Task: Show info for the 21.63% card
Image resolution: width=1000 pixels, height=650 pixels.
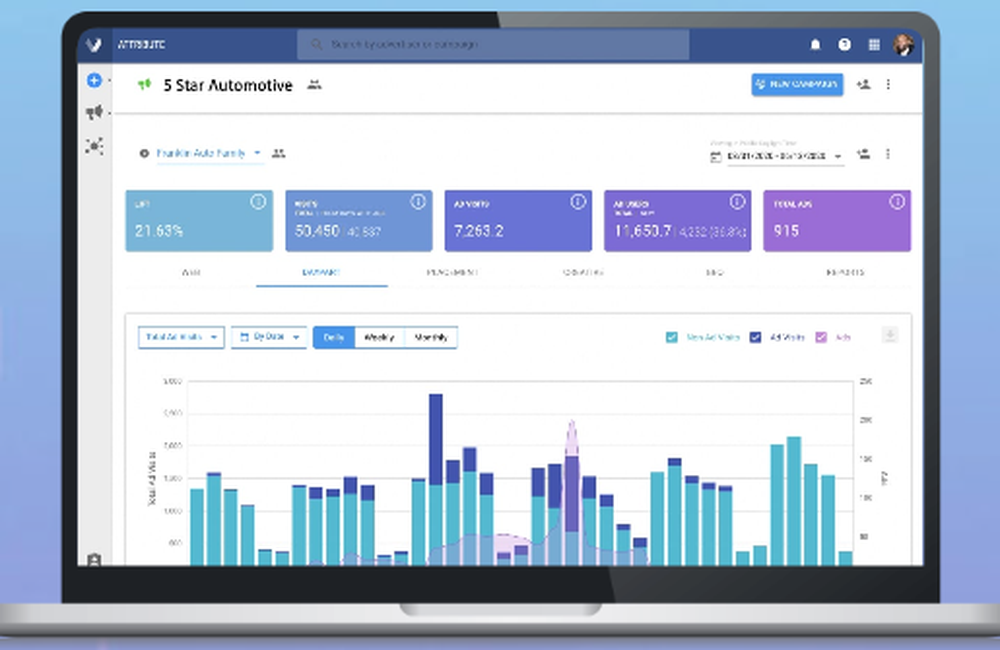Action: [x=258, y=202]
